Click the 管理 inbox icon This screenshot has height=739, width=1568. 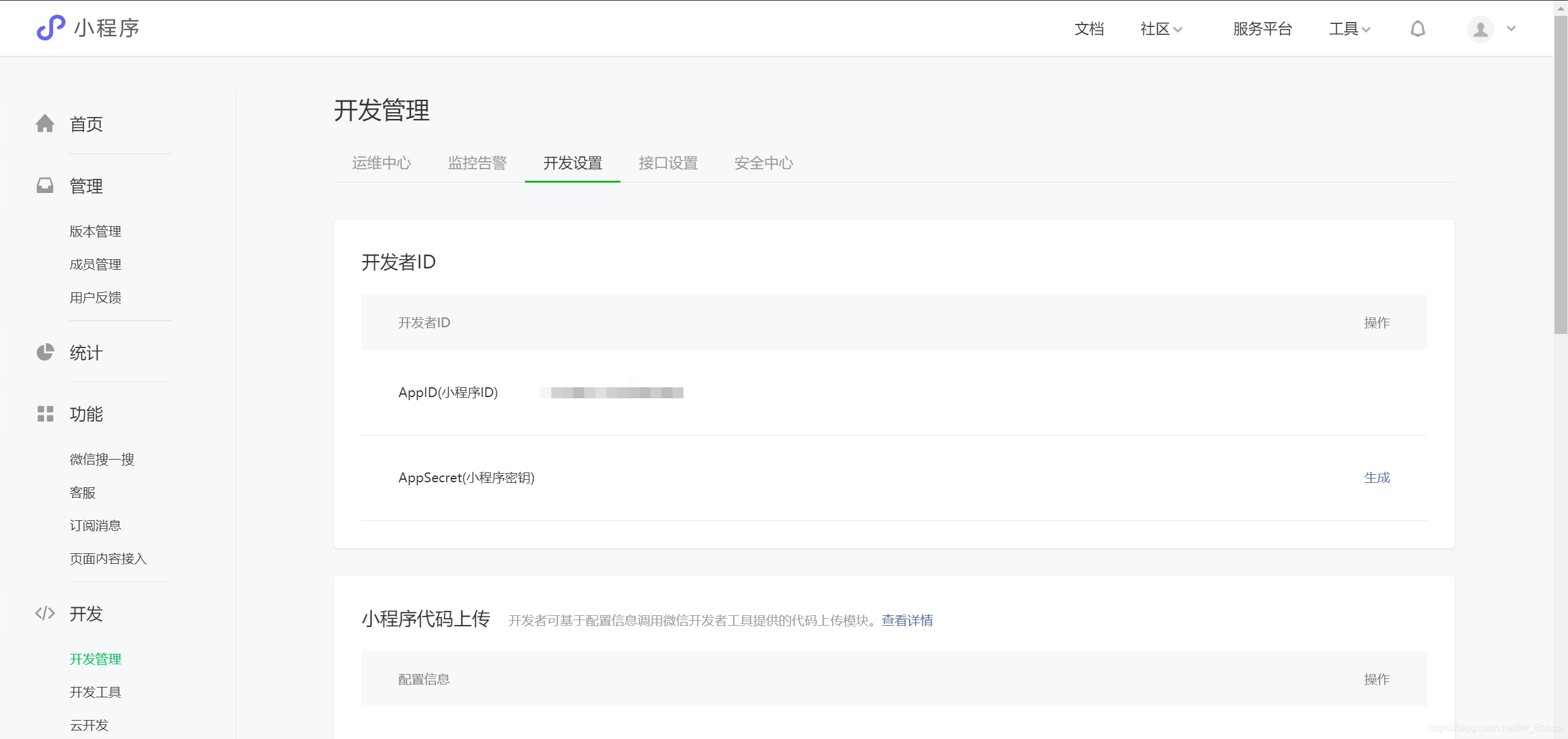click(x=45, y=186)
